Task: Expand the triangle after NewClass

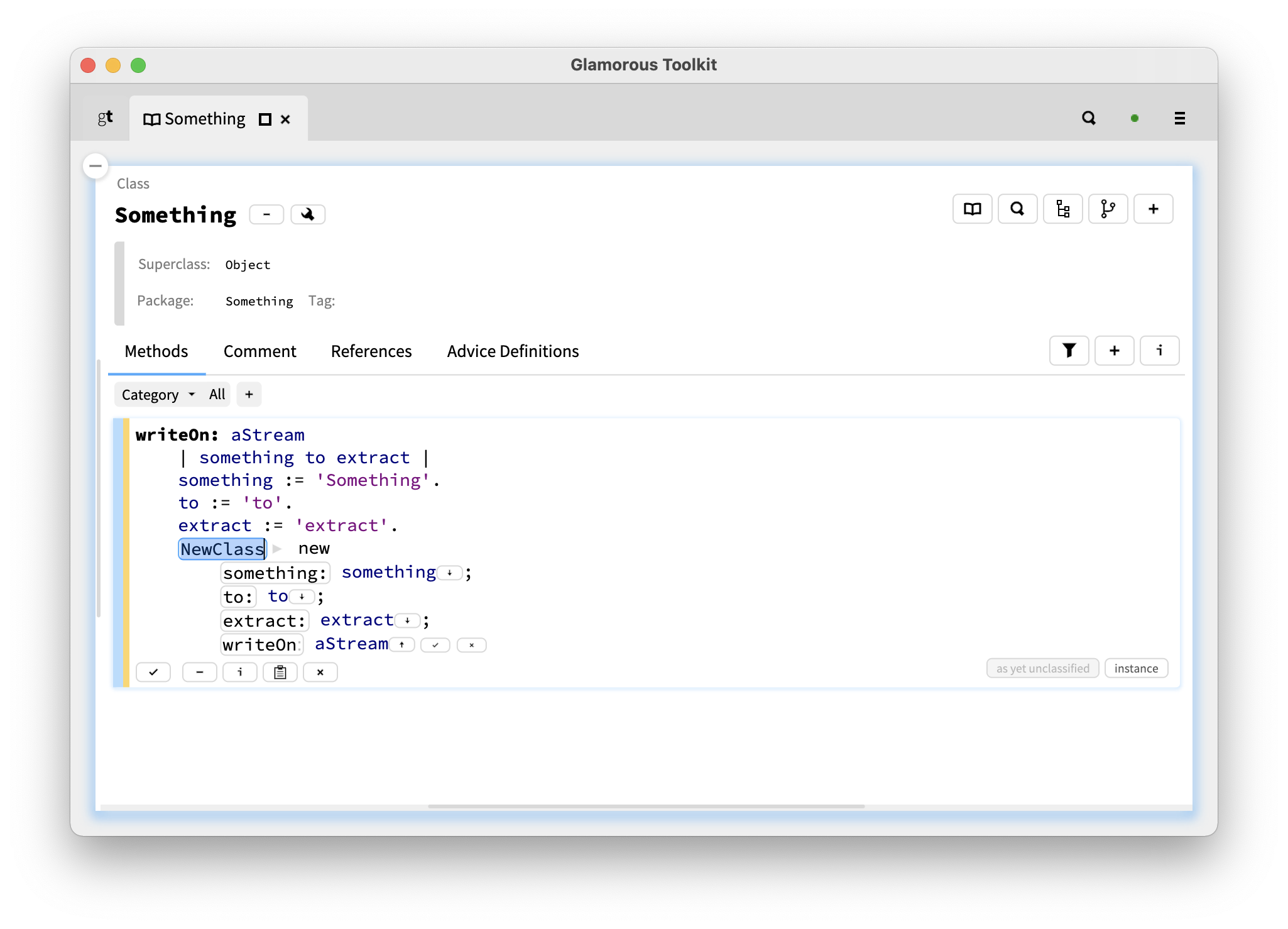Action: coord(277,549)
